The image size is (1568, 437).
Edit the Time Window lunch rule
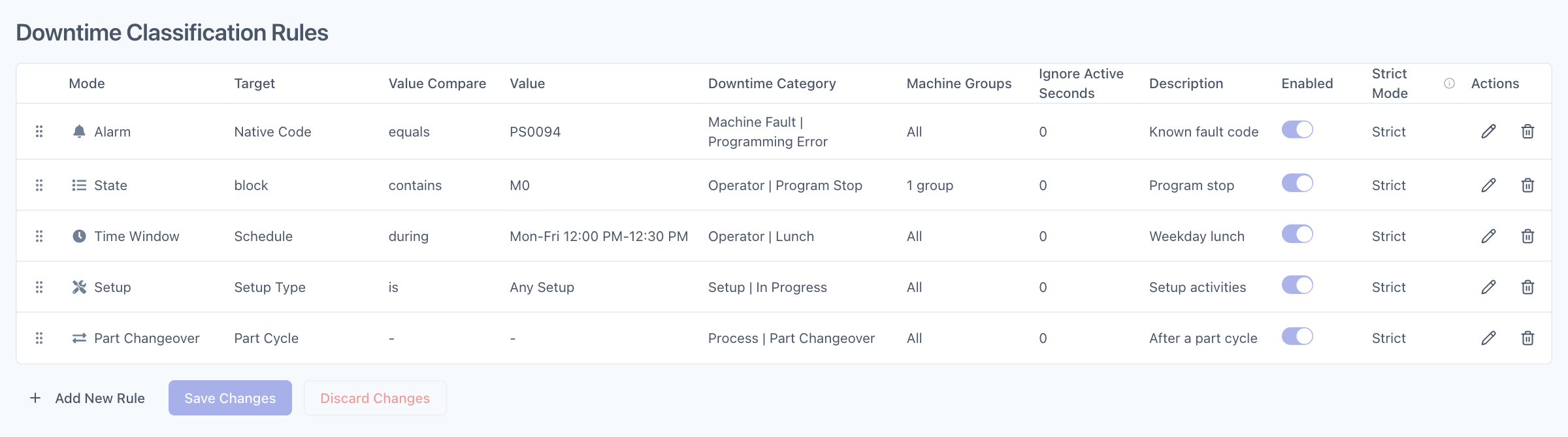[x=1488, y=236]
